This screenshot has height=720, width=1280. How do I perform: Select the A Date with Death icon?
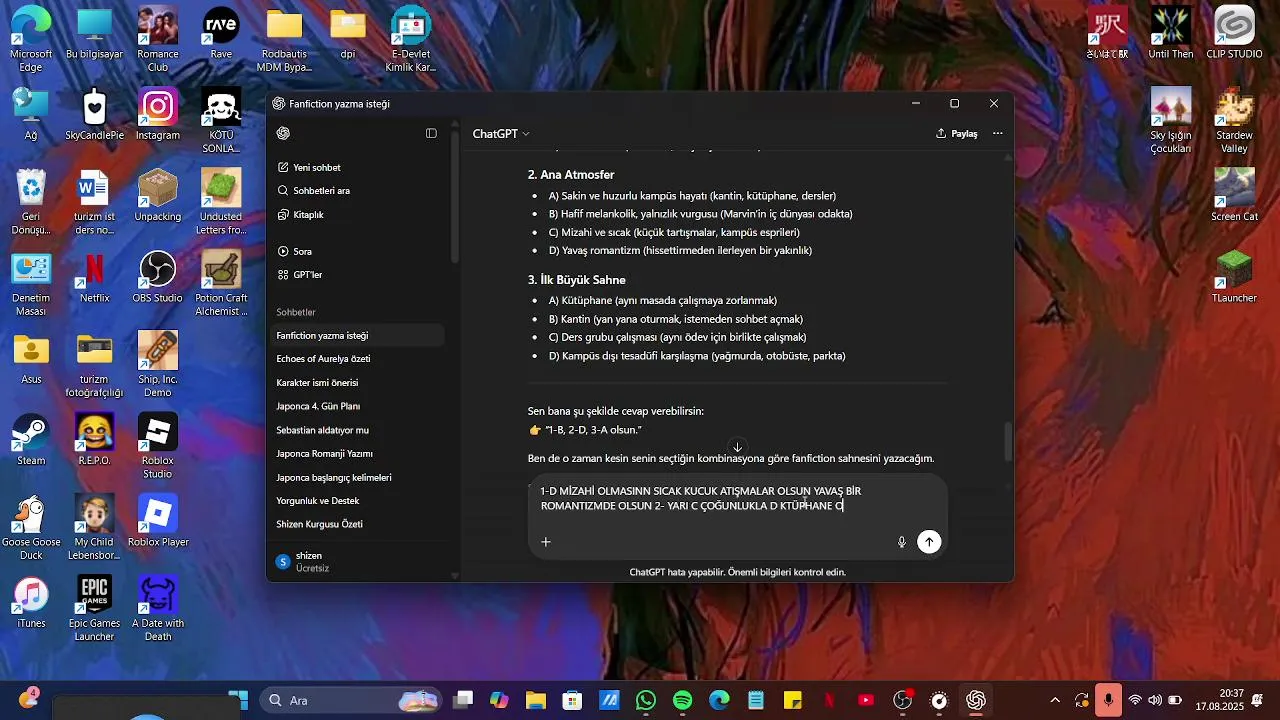pyautogui.click(x=158, y=609)
